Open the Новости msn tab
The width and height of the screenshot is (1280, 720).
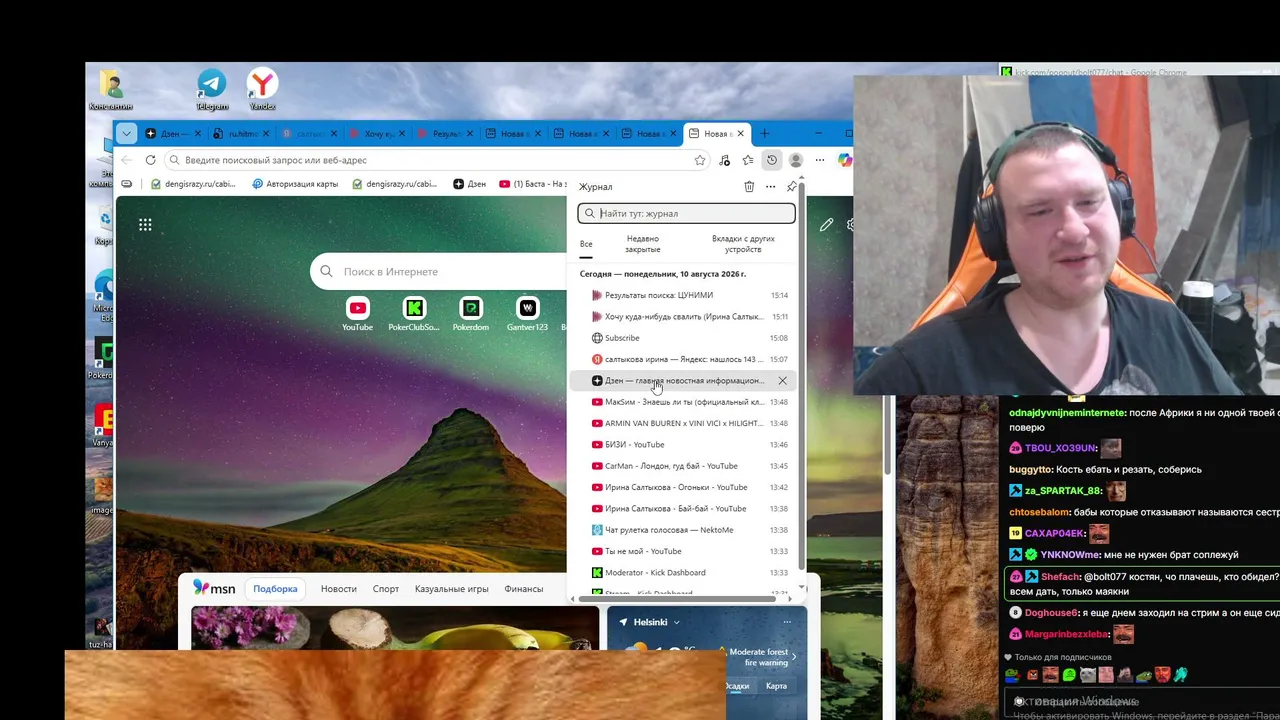pyautogui.click(x=338, y=589)
